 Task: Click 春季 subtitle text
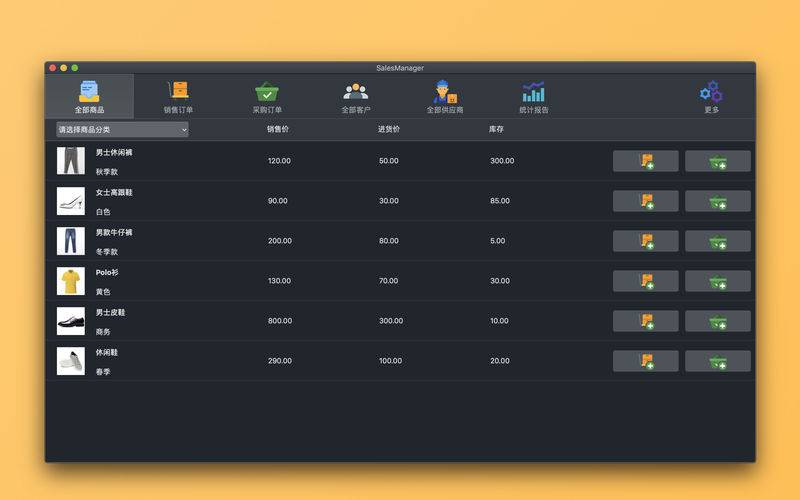pos(103,372)
